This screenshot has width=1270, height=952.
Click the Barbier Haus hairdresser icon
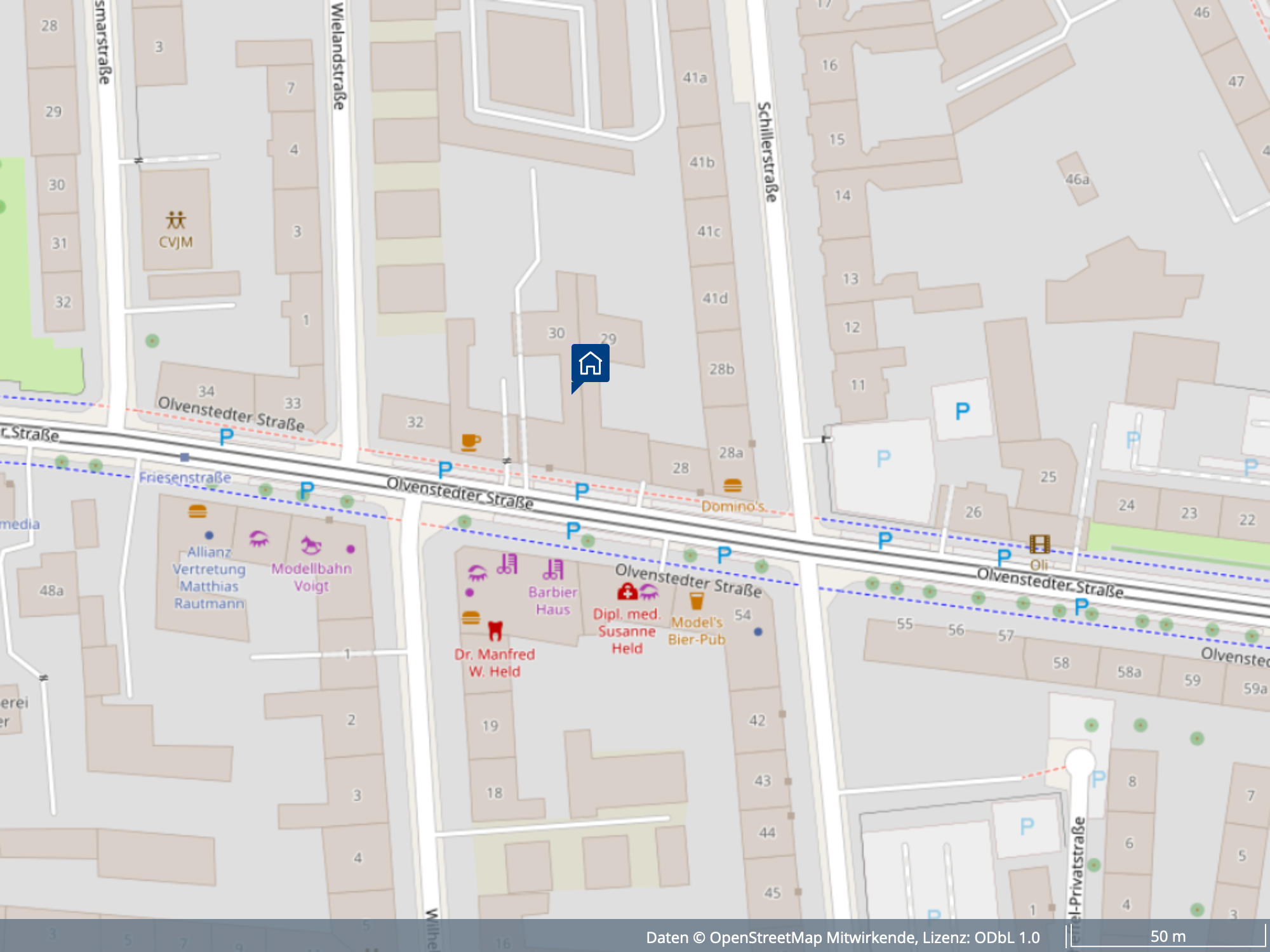(553, 569)
